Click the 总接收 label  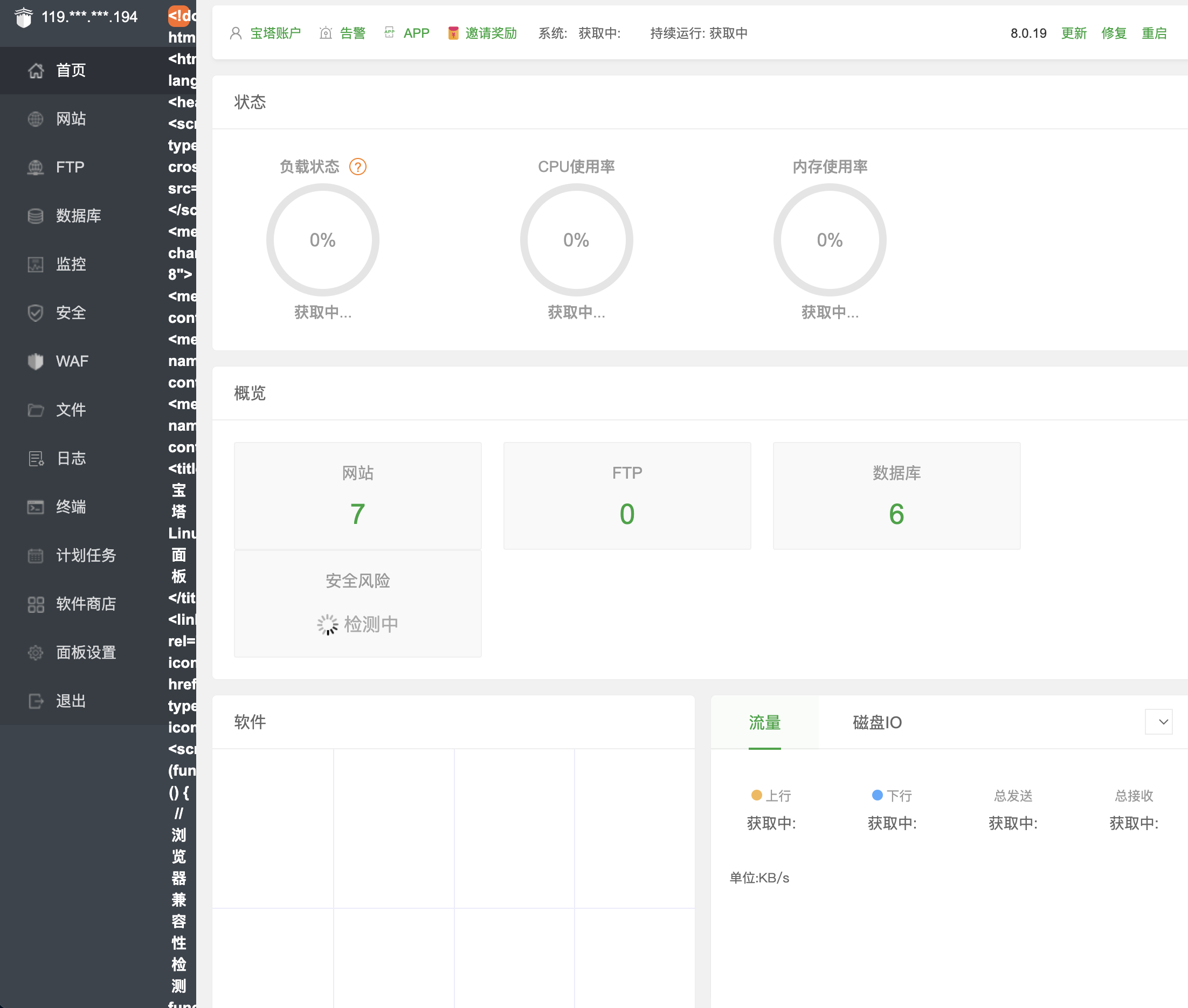1134,796
